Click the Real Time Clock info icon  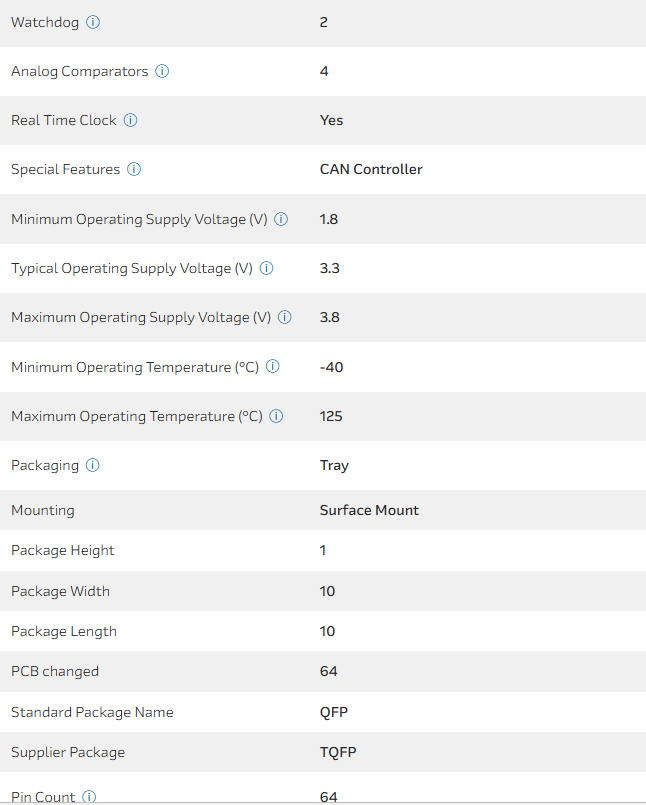[x=131, y=120]
